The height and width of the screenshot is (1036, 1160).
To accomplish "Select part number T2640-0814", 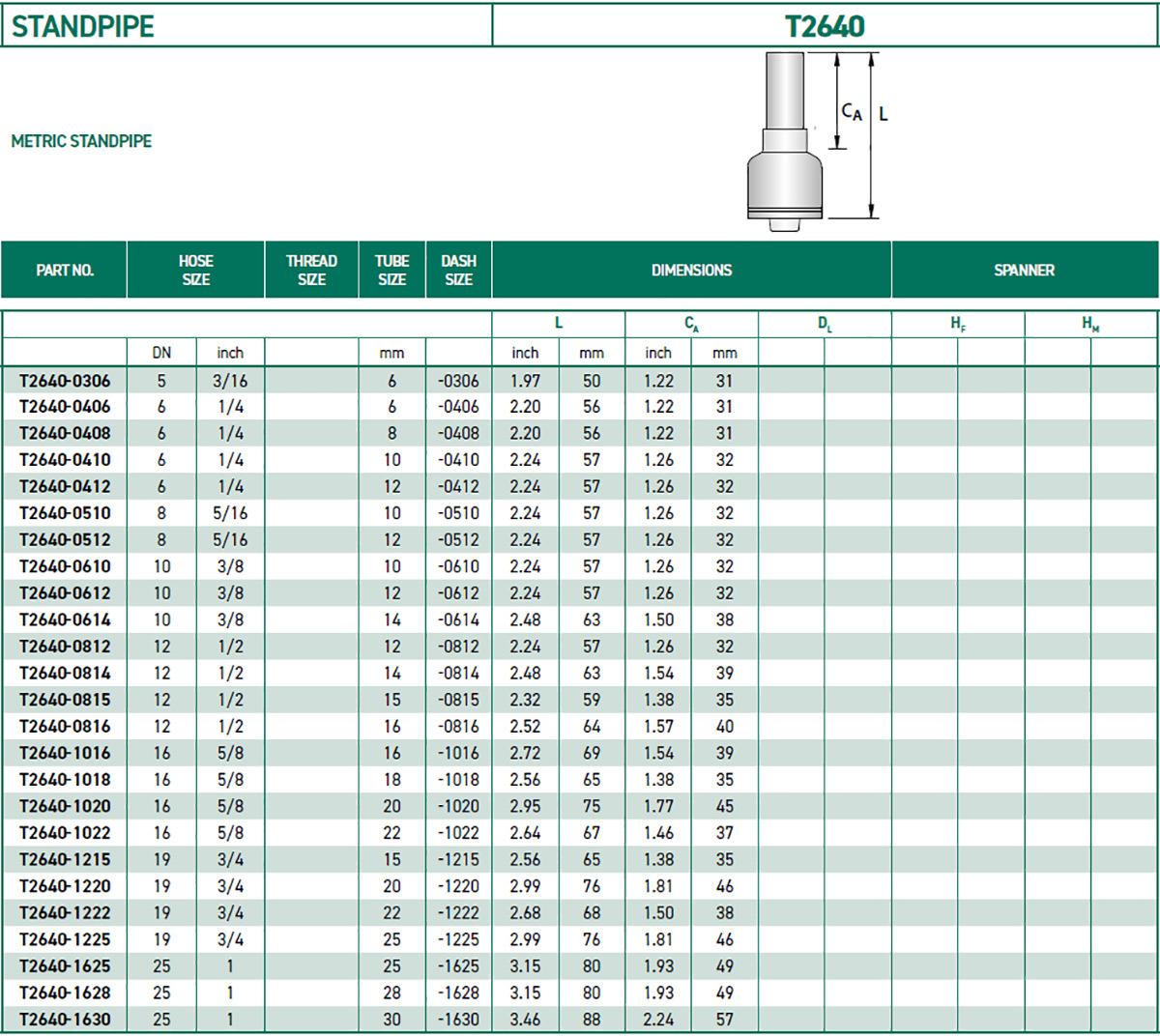I will (65, 673).
